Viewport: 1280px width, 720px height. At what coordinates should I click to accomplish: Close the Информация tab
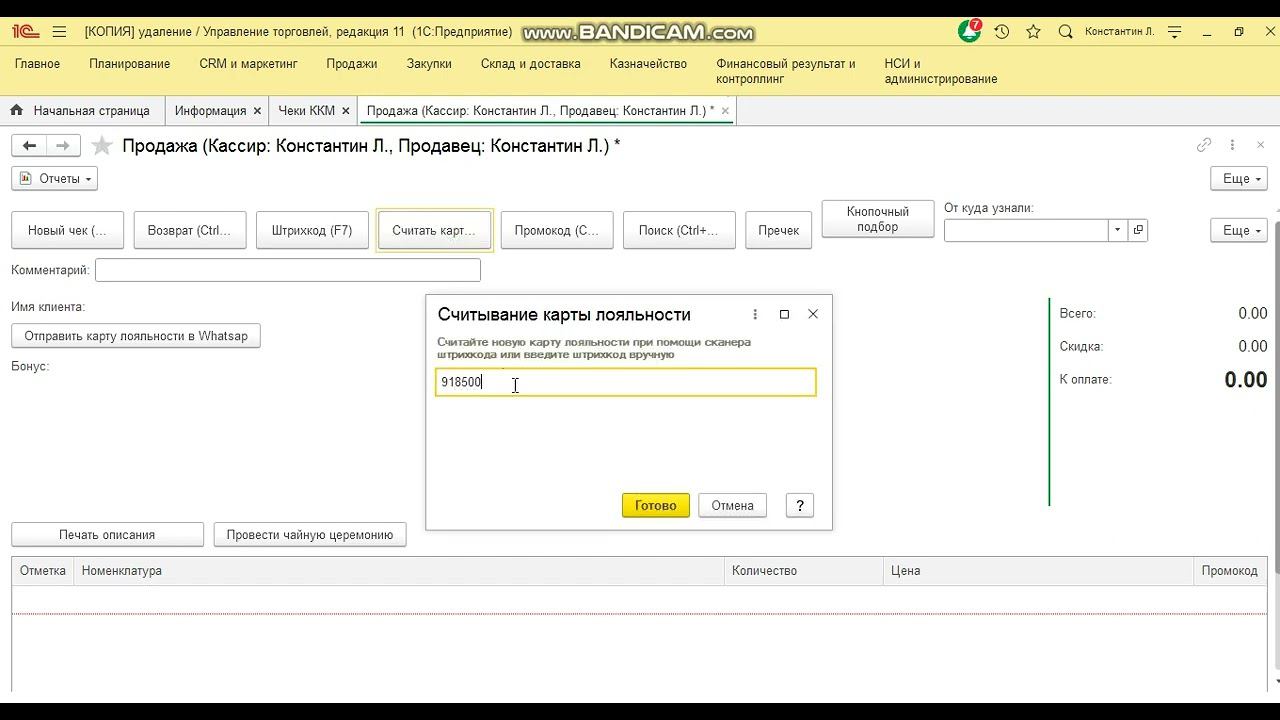[257, 111]
